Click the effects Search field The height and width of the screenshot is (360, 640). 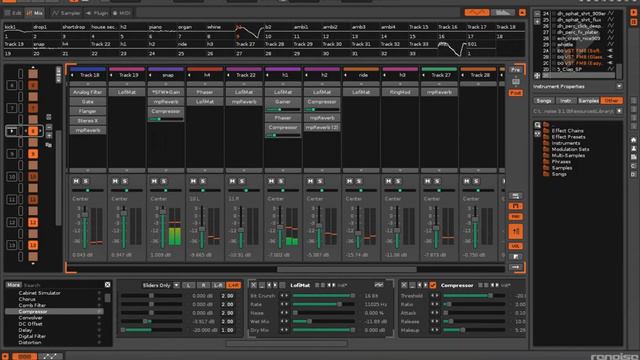coord(63,285)
